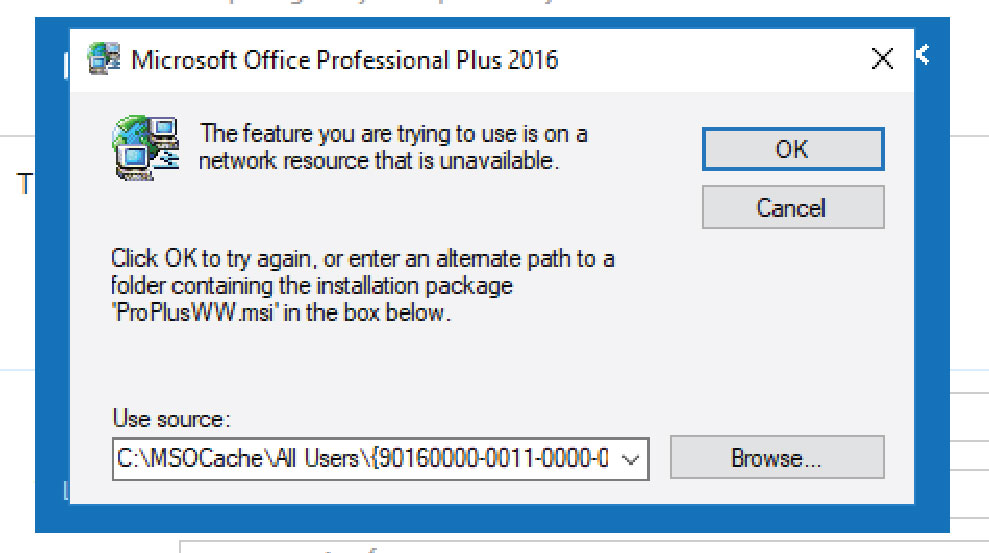The image size is (989, 553).
Task: Open the Browse... folder picker
Action: pos(777,459)
